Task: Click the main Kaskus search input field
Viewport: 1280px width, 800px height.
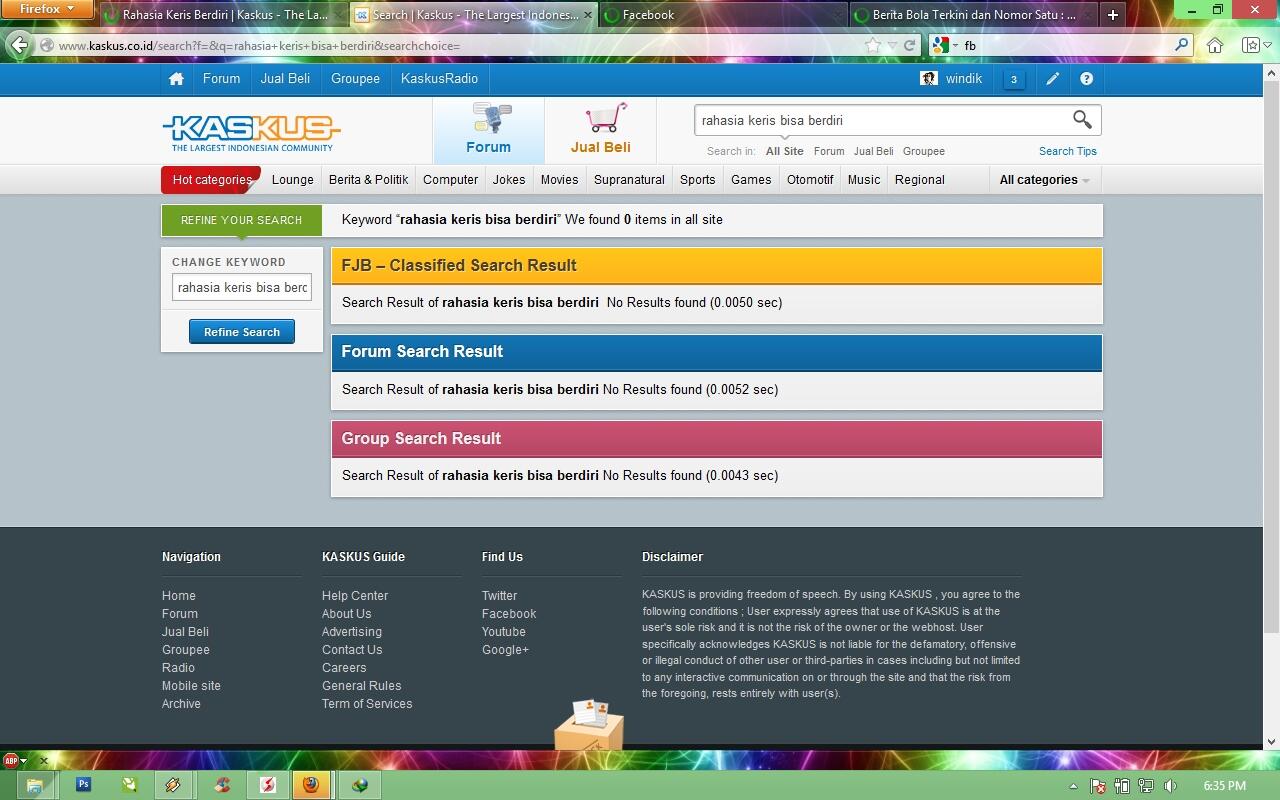Action: pos(880,120)
